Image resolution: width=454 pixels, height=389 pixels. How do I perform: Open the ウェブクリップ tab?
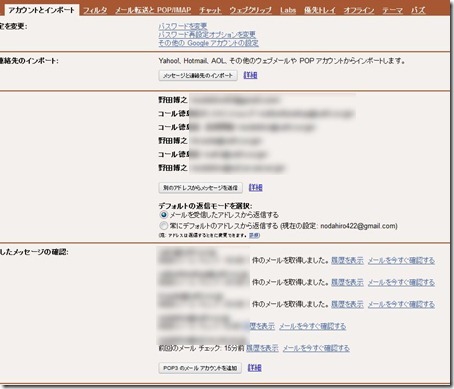click(x=250, y=10)
